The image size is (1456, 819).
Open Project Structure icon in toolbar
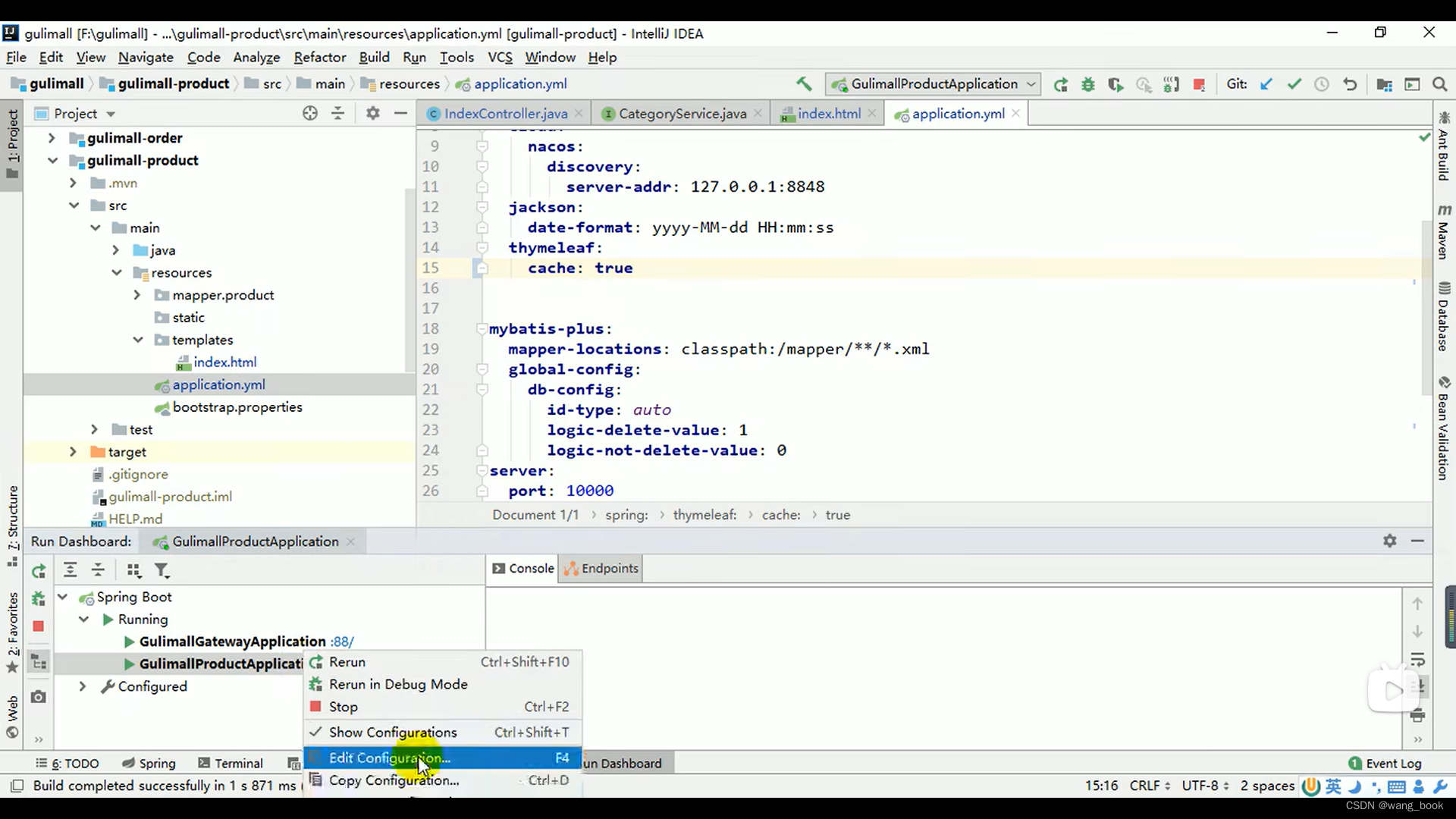(1384, 84)
